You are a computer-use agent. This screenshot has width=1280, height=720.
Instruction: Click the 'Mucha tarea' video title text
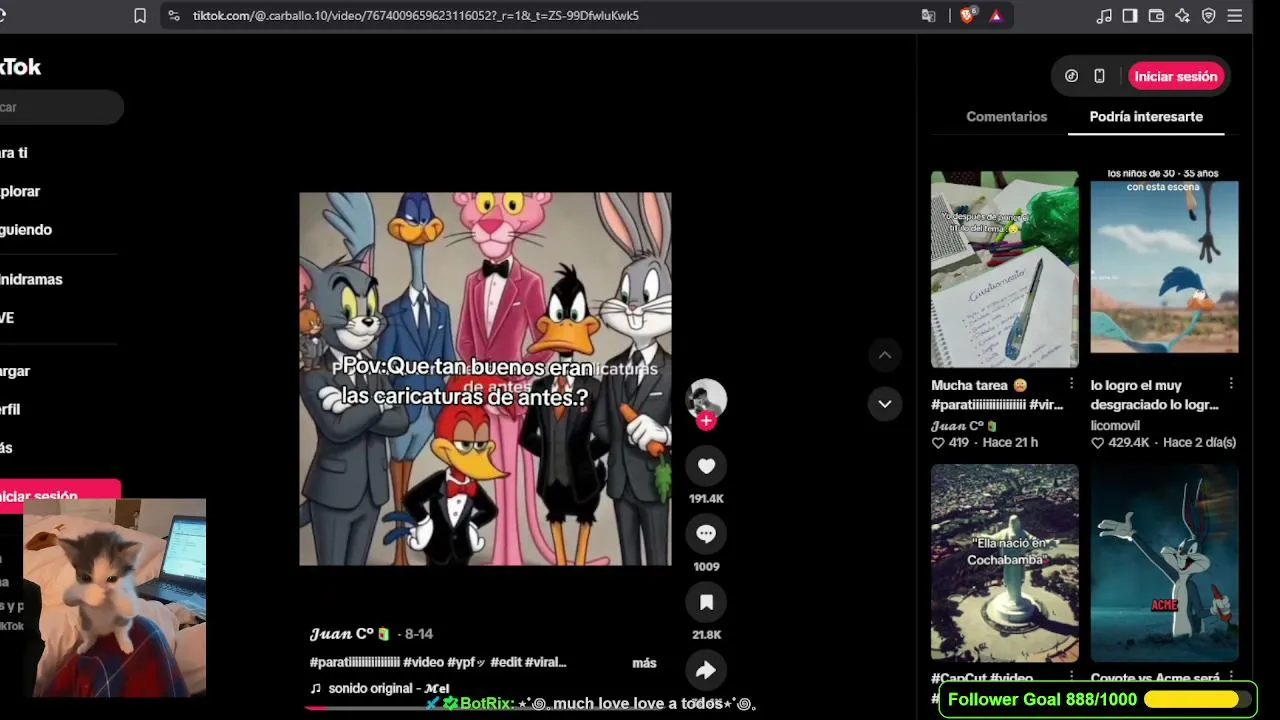[x=997, y=395]
